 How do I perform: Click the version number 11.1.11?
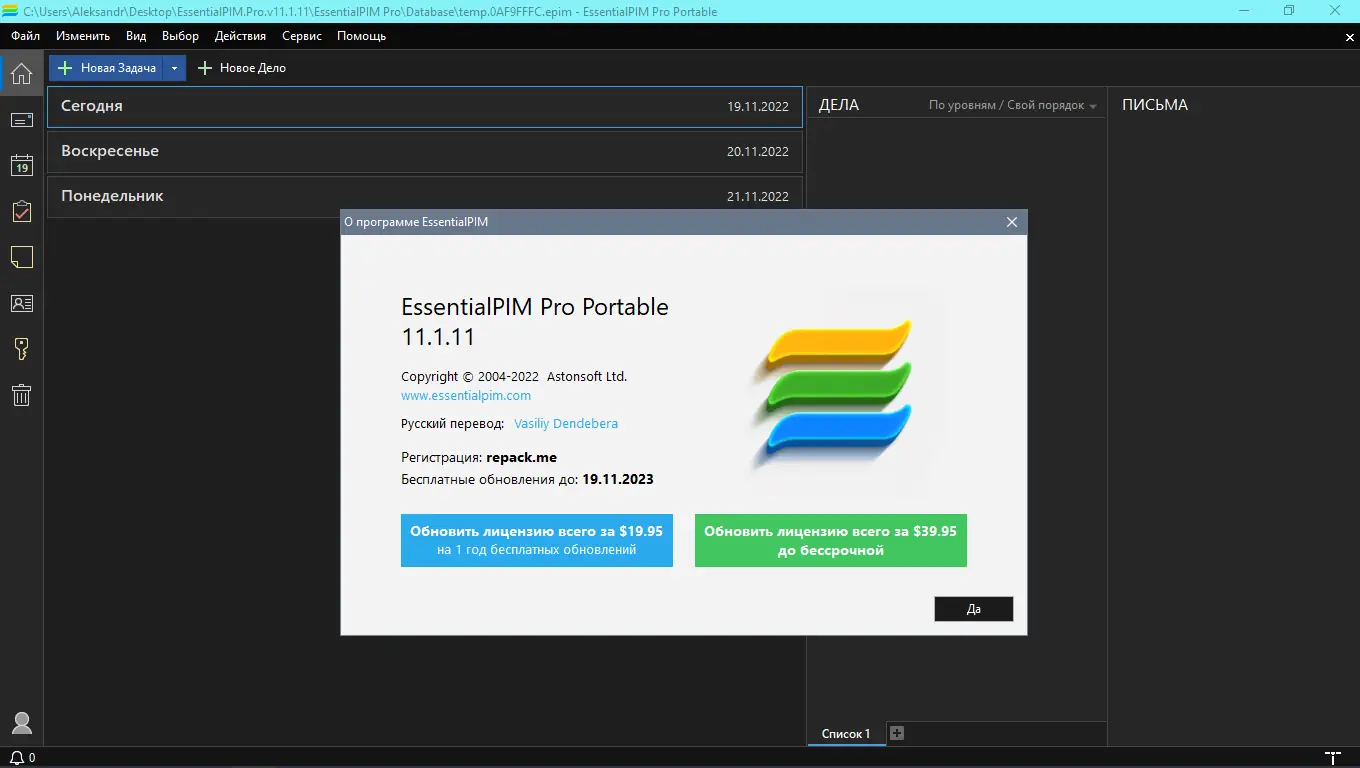pos(438,337)
